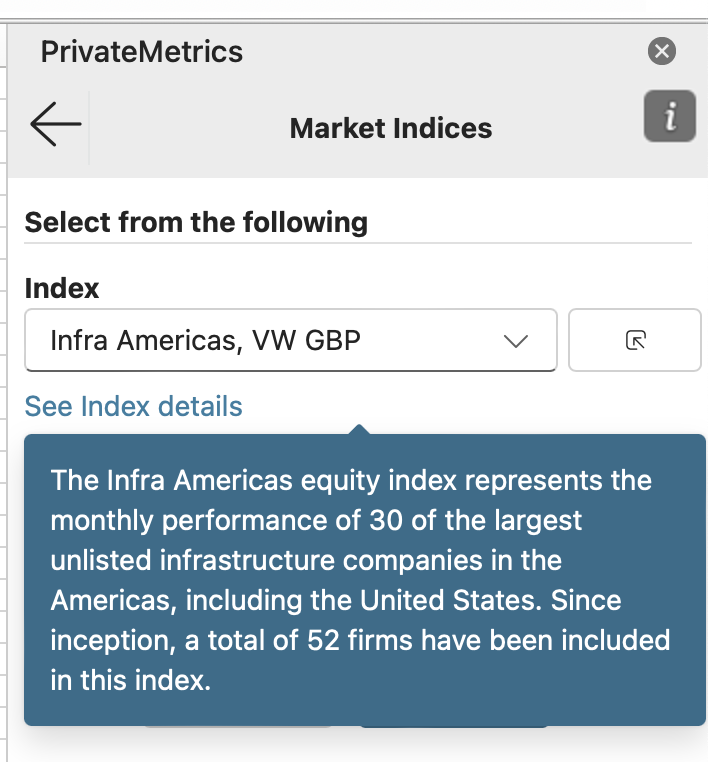Open the "See Index details" link
Screen dimensions: 708x762
[133, 407]
